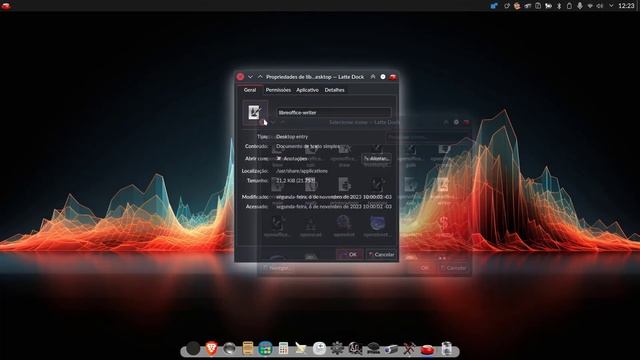Click the Alterar button next to Abrir com
The image size is (640, 360).
pyautogui.click(x=376, y=158)
